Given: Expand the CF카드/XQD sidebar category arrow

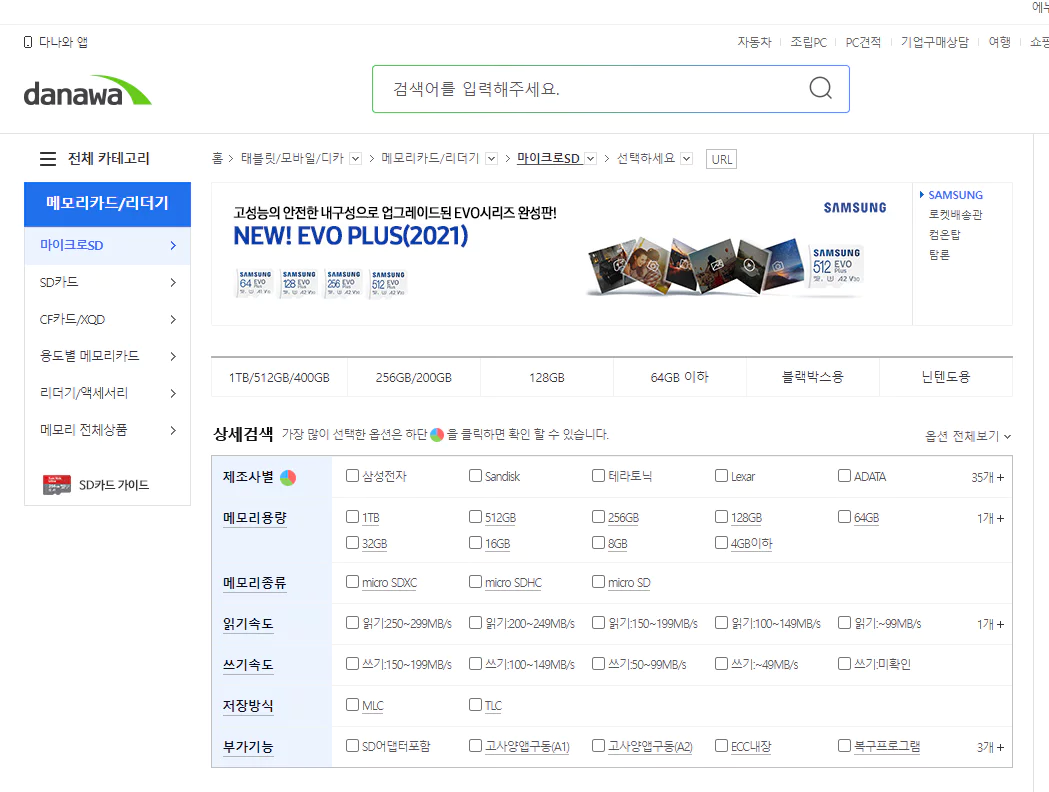Looking at the screenshot, I should (x=173, y=319).
